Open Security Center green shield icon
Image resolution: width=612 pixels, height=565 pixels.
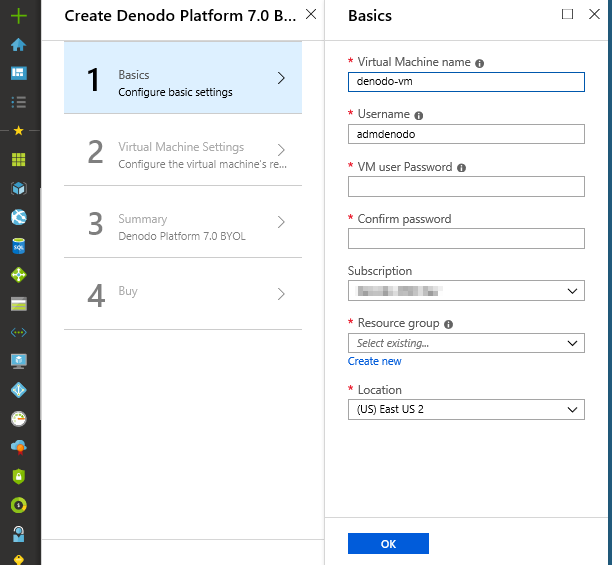point(18,476)
